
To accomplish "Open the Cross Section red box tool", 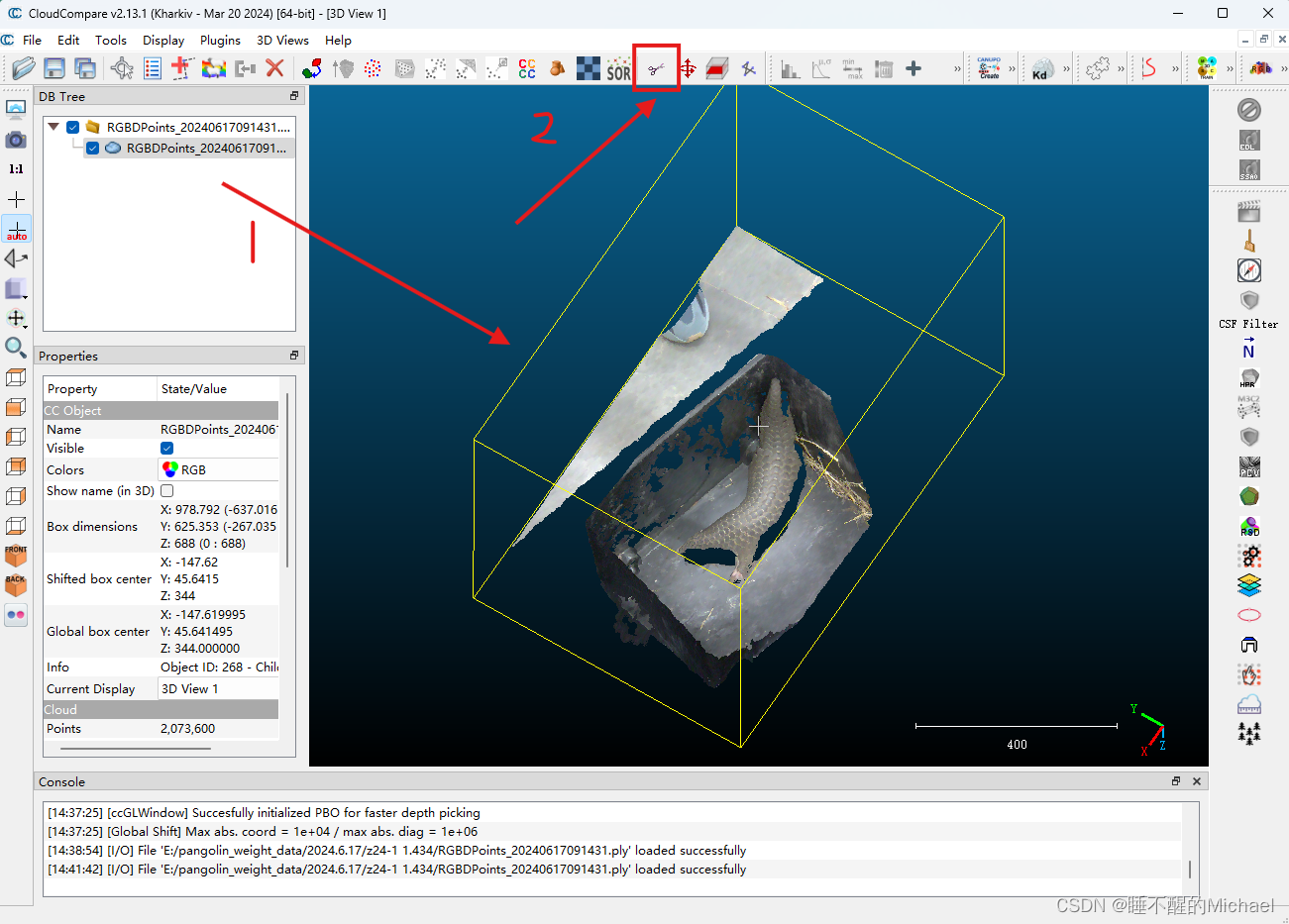I will tap(718, 68).
